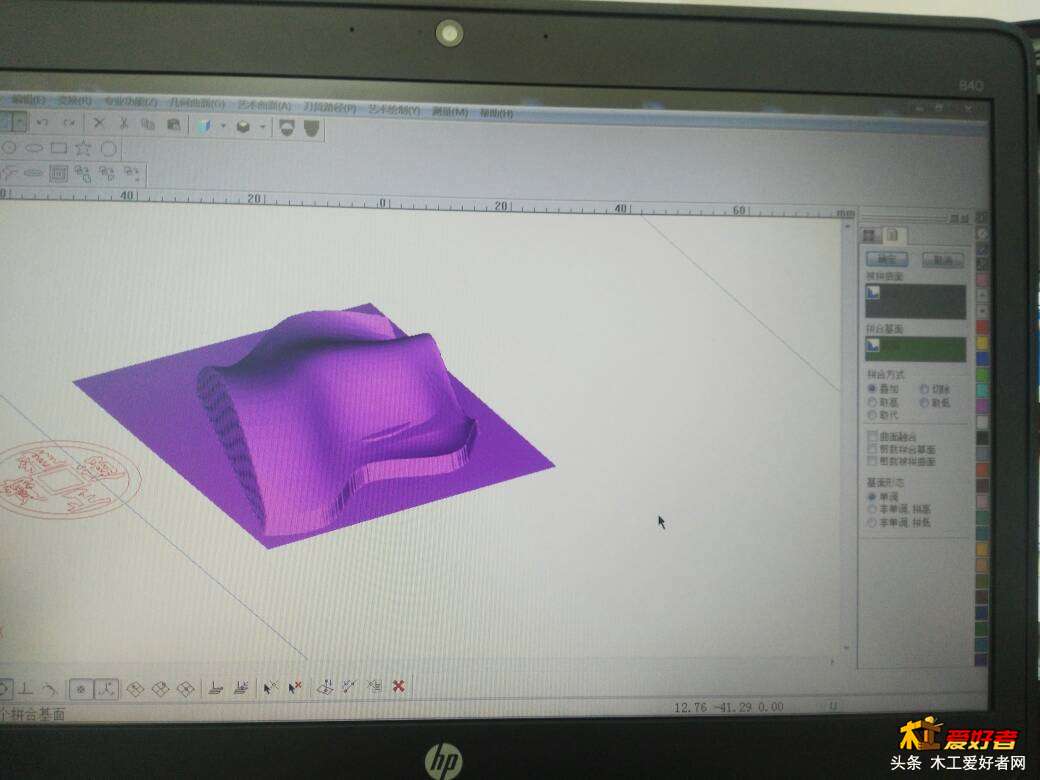Open dropdown arrow beside the gray 3D box icon
This screenshot has width=1040, height=780.
[x=263, y=128]
